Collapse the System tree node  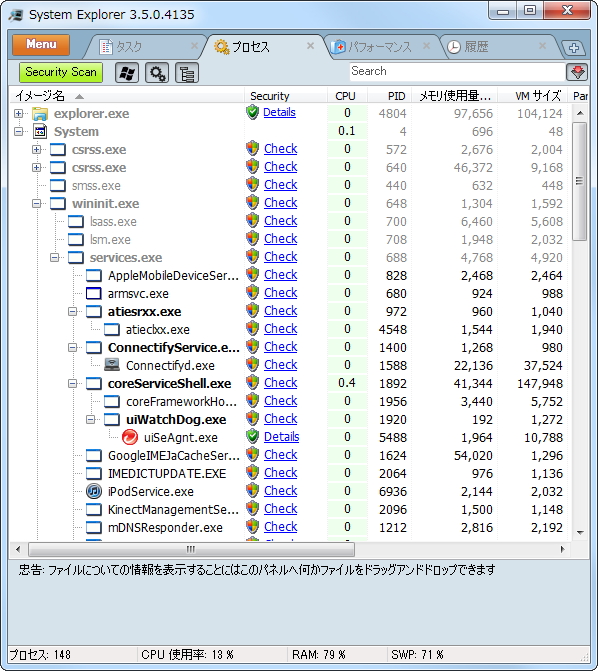coord(18,131)
